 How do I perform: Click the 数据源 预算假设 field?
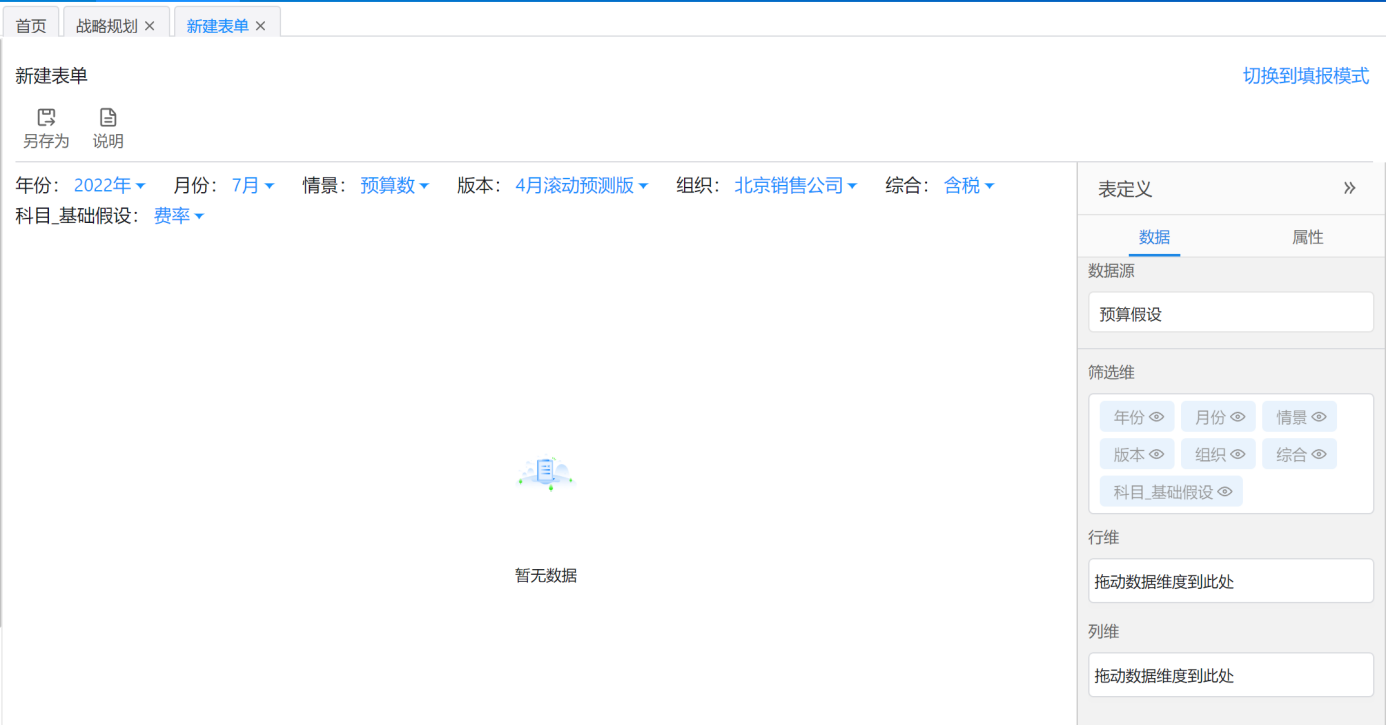[1230, 314]
